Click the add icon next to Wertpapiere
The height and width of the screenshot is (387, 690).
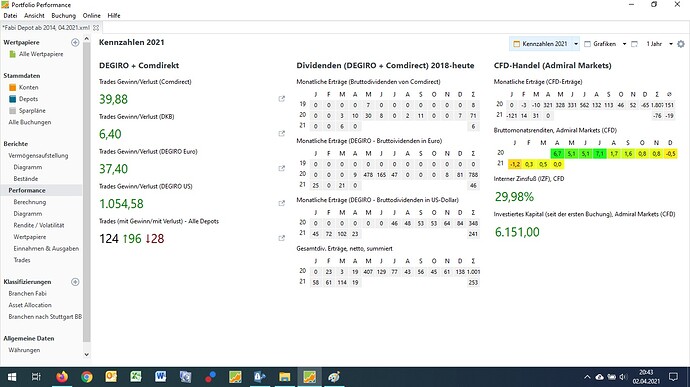tap(75, 42)
